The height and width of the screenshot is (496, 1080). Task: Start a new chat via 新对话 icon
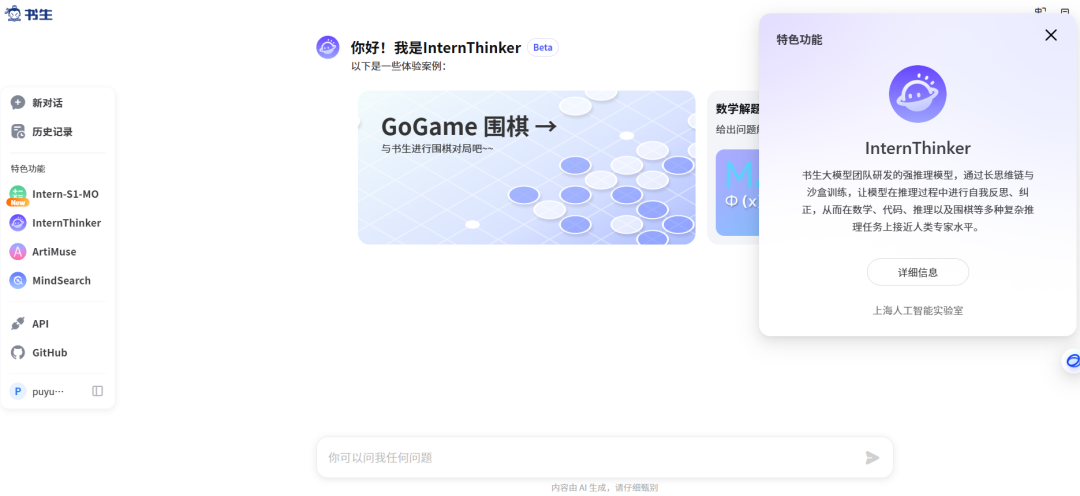coord(18,103)
